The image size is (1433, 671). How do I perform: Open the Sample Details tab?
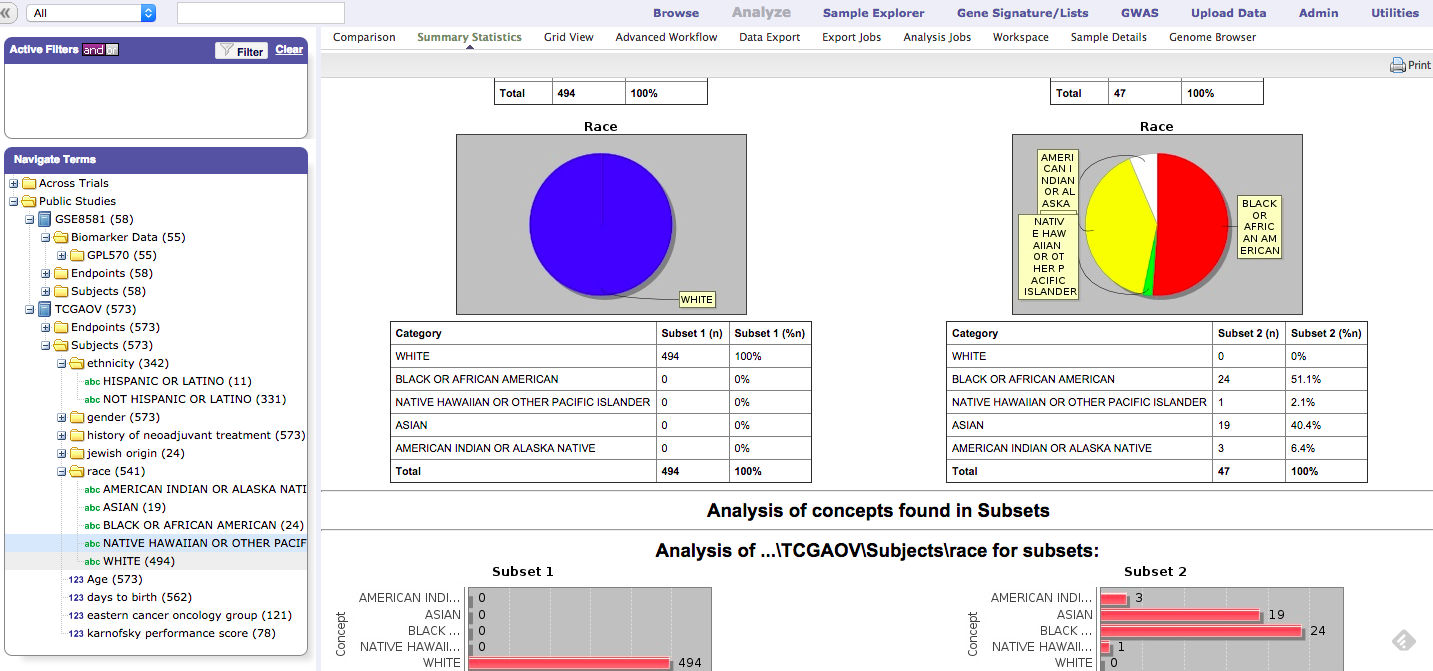click(x=1109, y=37)
